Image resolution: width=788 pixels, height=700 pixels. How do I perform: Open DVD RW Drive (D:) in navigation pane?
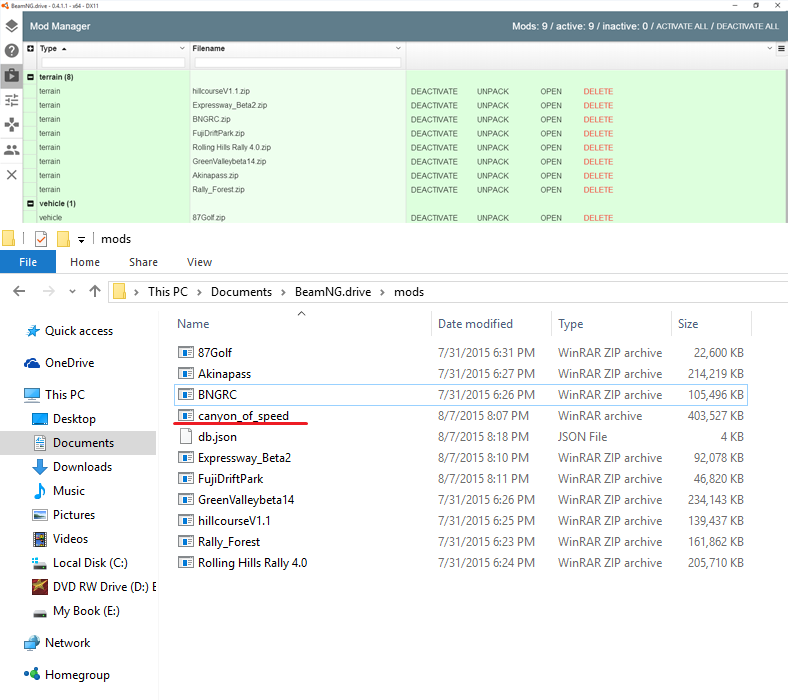pyautogui.click(x=94, y=587)
